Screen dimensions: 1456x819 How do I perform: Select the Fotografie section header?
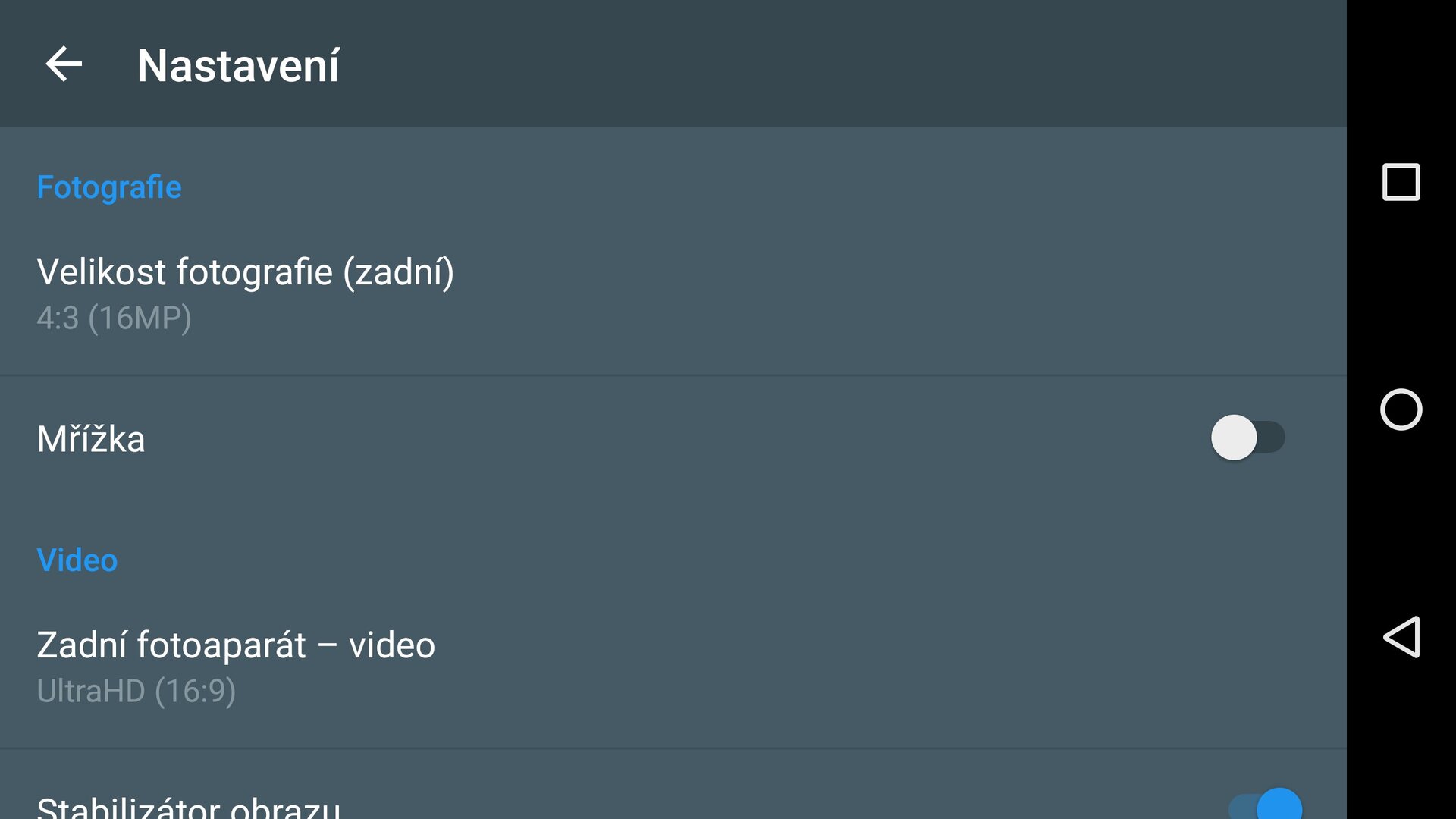coord(109,187)
